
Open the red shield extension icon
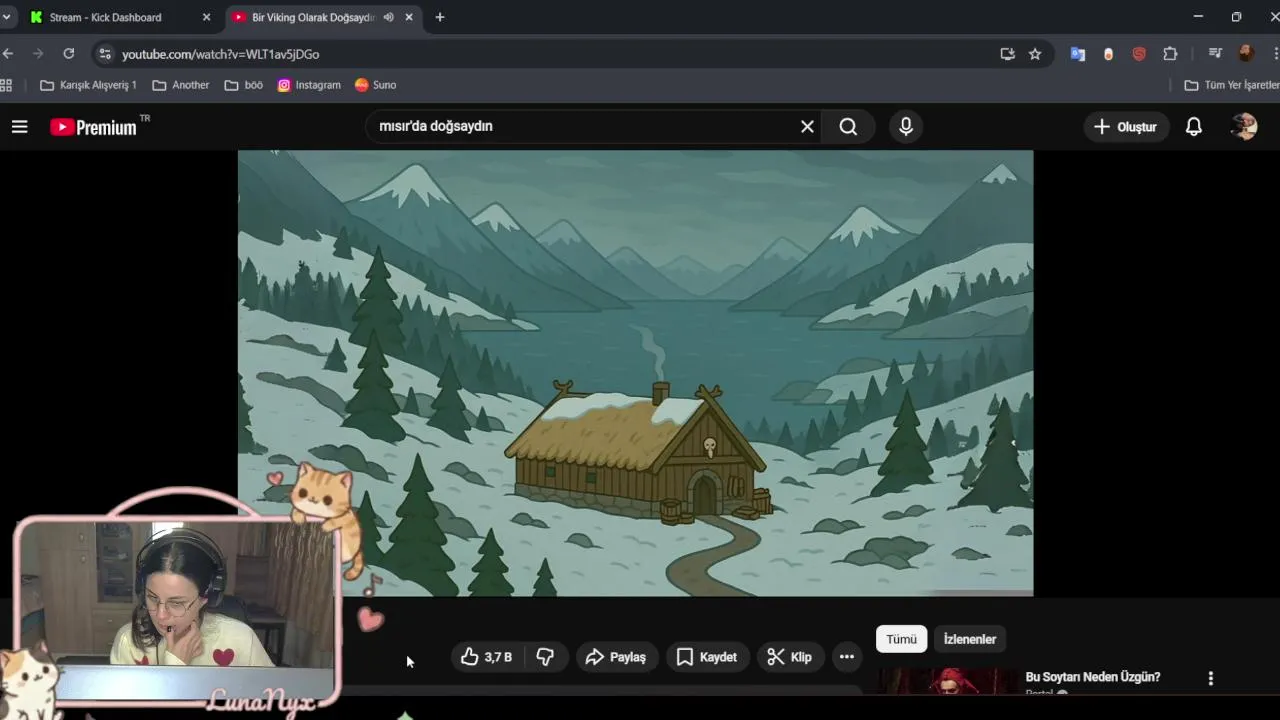pyautogui.click(x=1139, y=54)
